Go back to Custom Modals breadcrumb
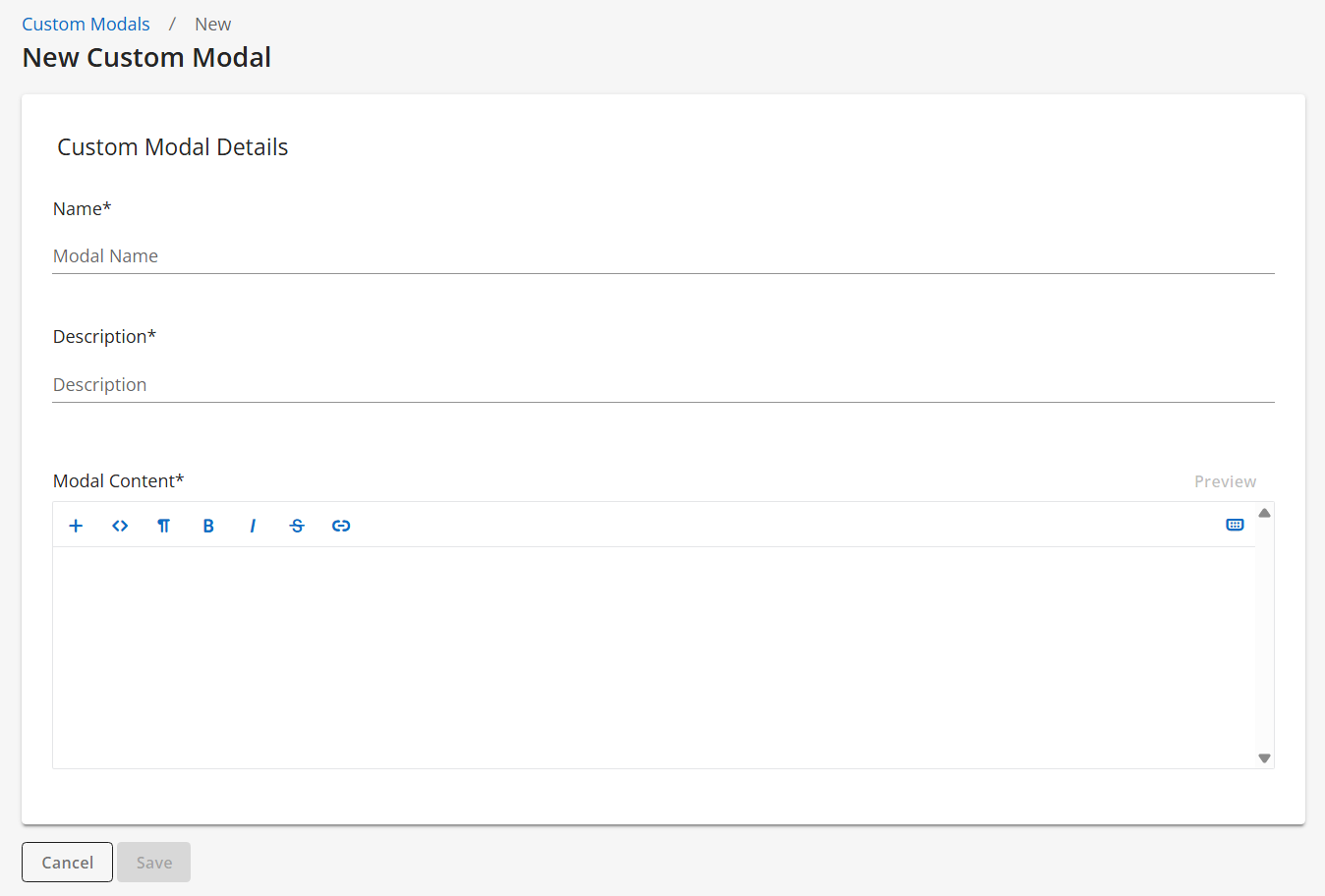Image resolution: width=1325 pixels, height=896 pixels. coord(86,25)
